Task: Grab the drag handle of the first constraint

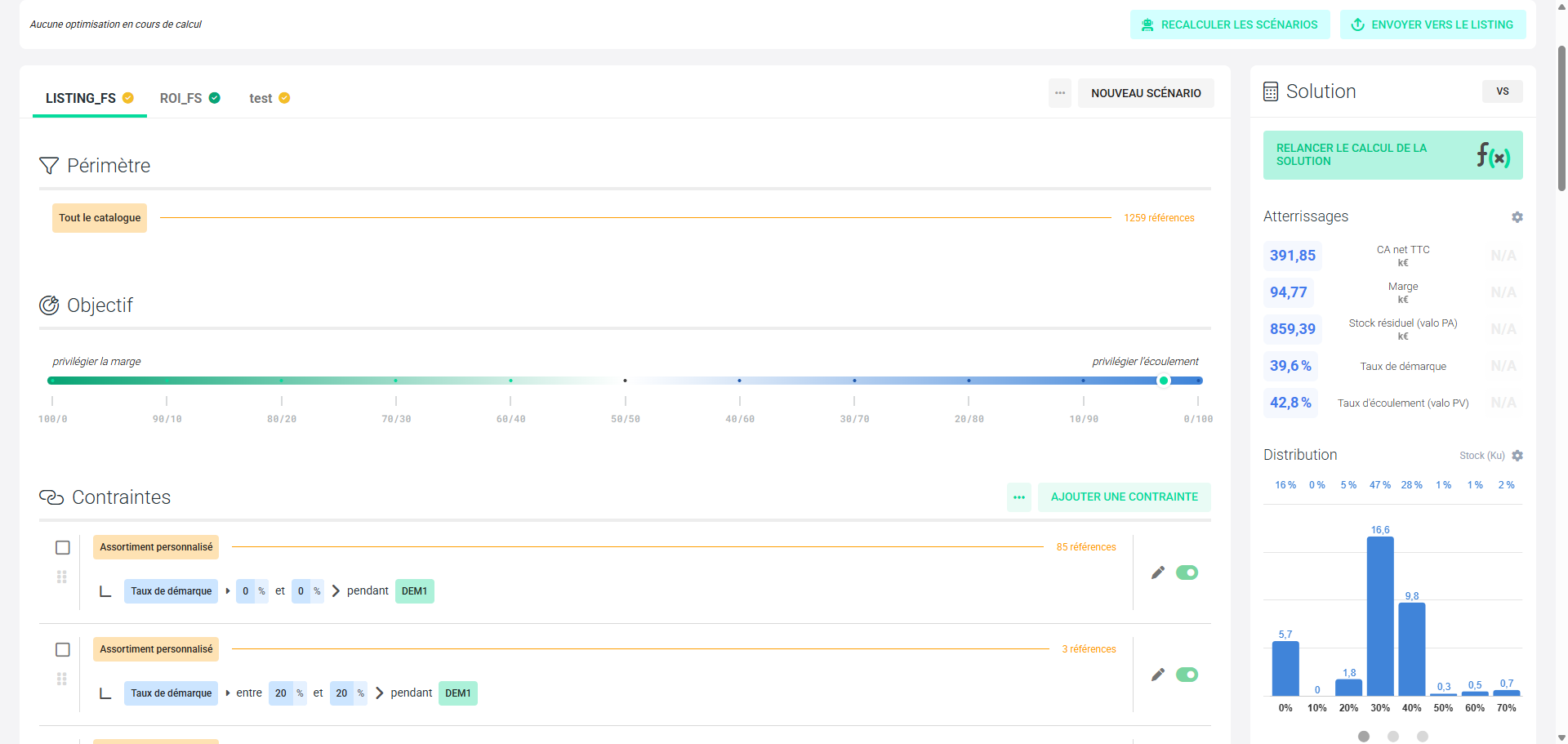Action: click(62, 577)
